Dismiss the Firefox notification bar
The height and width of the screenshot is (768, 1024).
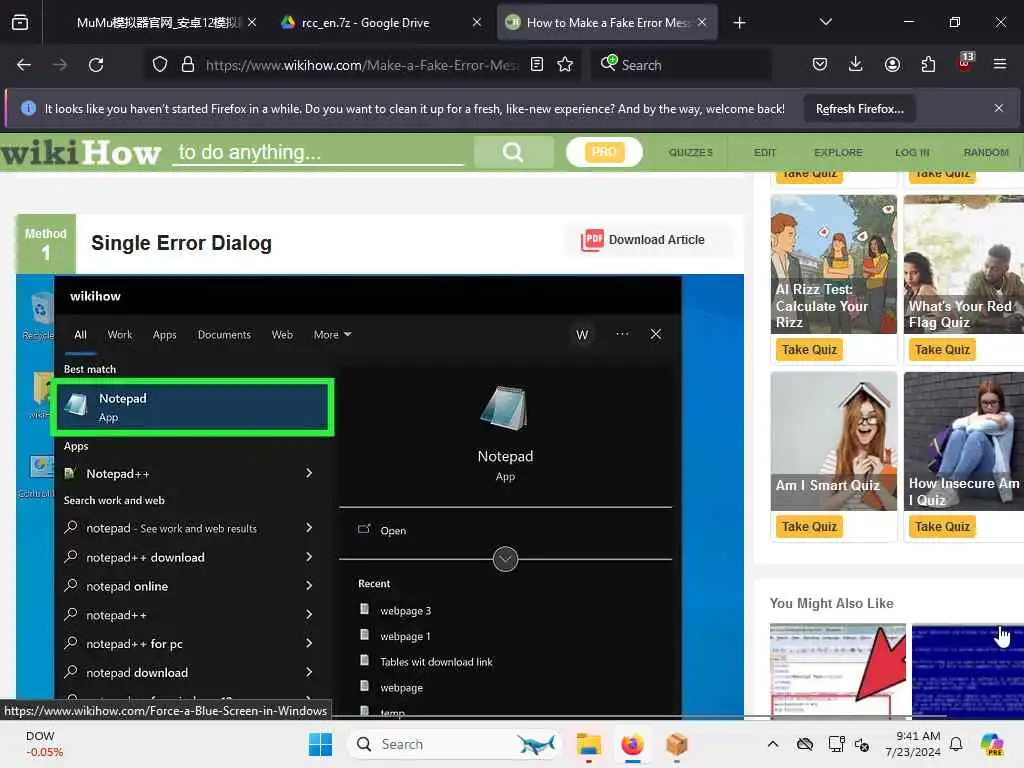(999, 108)
